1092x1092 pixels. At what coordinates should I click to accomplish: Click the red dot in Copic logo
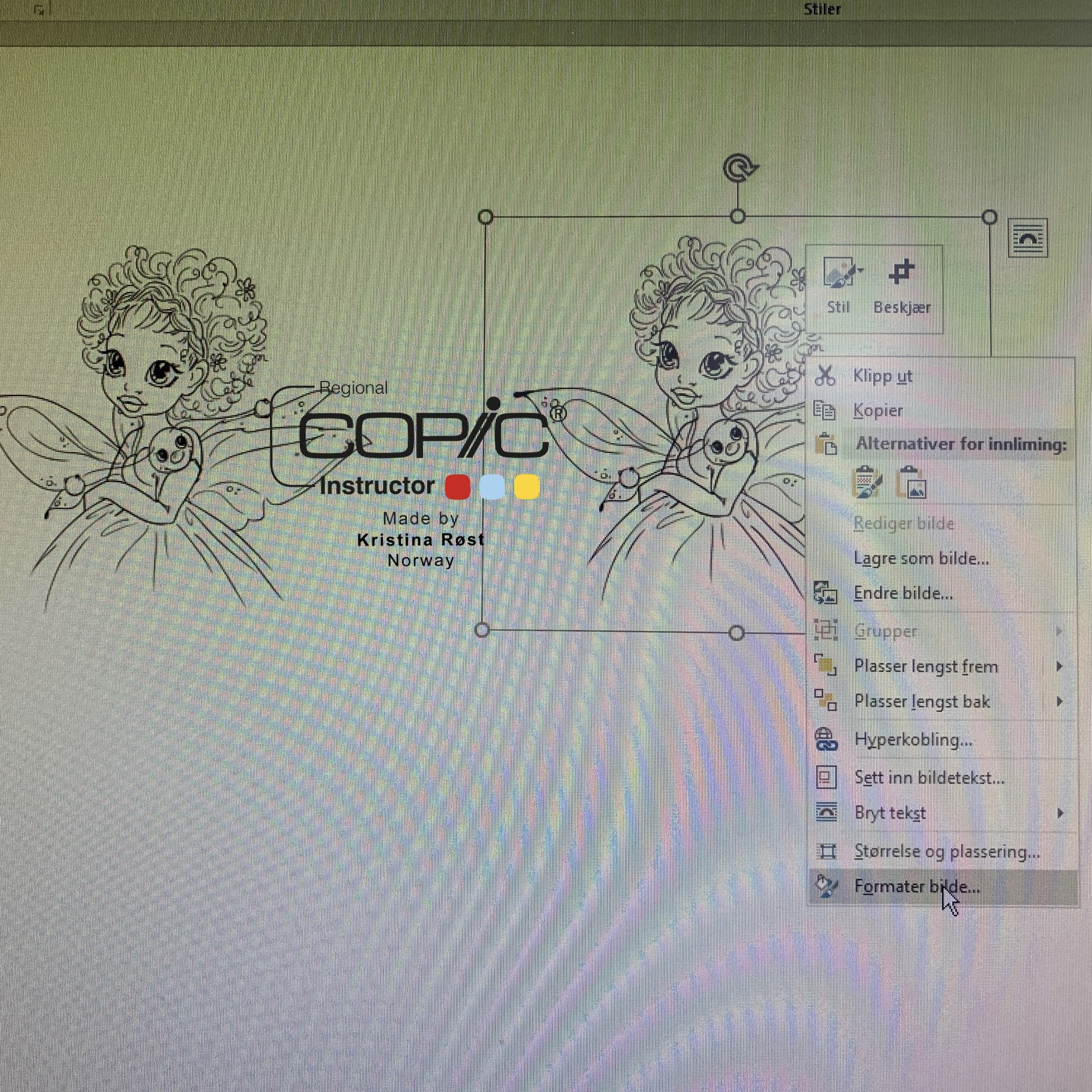click(x=457, y=487)
